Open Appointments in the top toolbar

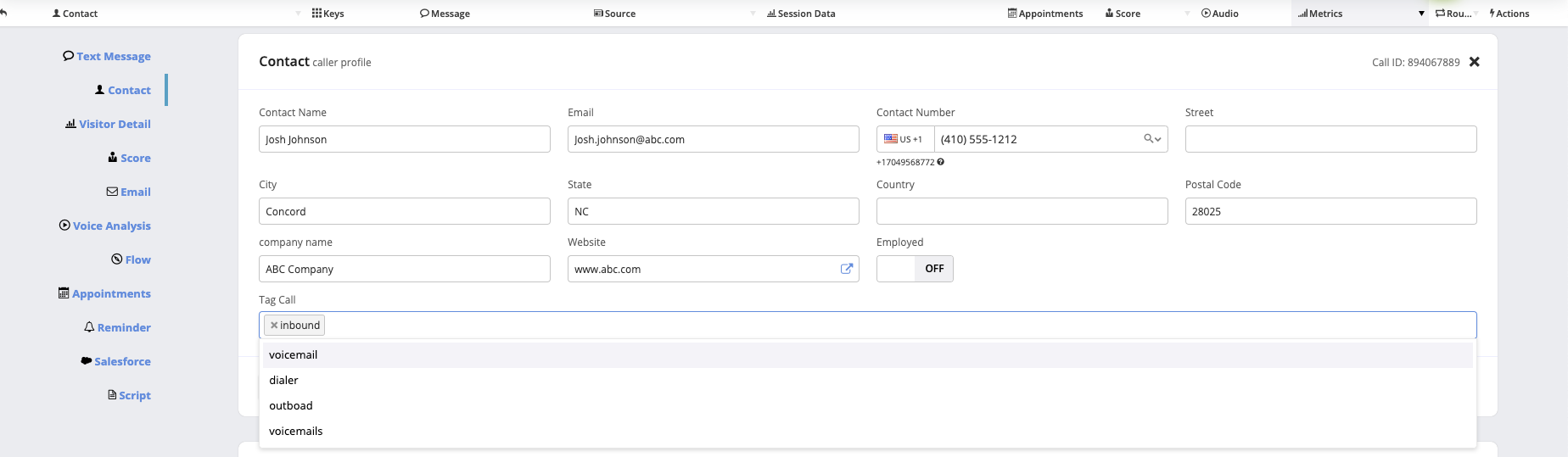point(1044,14)
